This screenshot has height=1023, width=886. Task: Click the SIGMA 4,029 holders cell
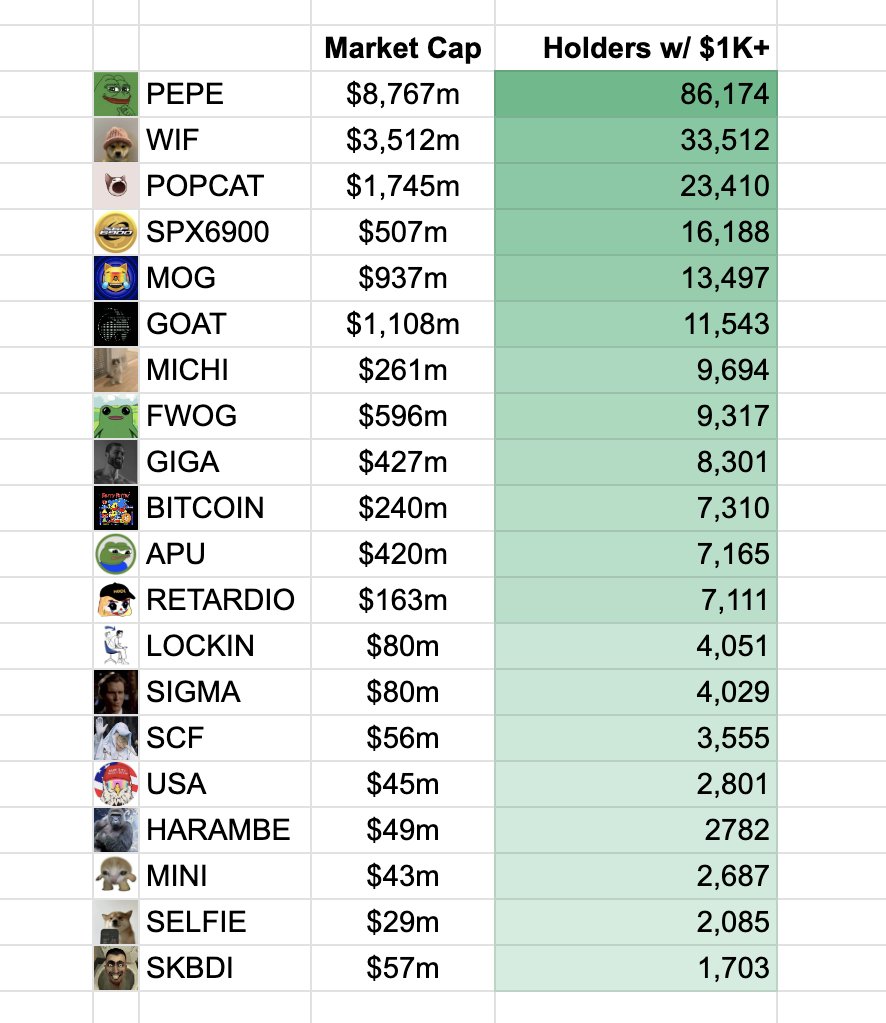636,692
